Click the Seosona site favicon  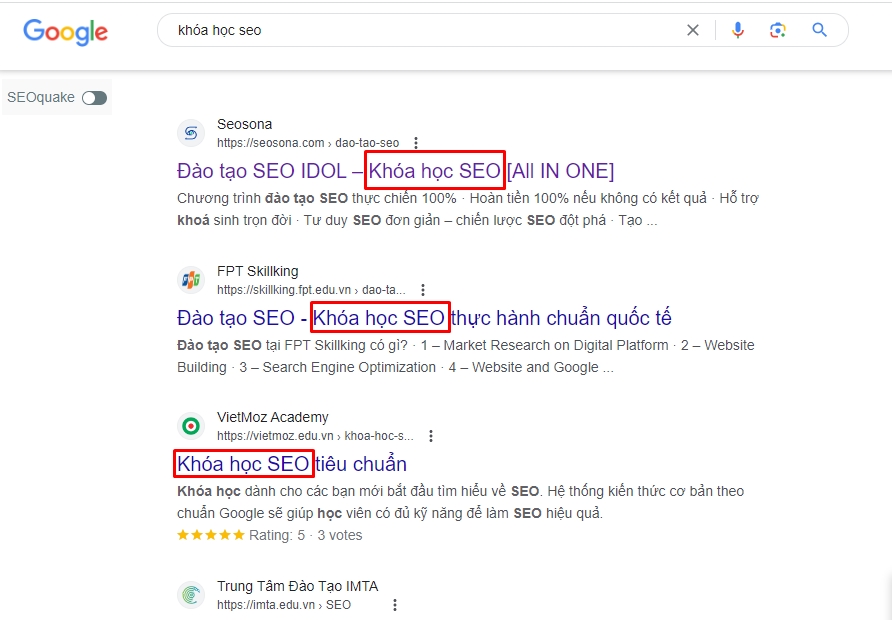(191, 133)
